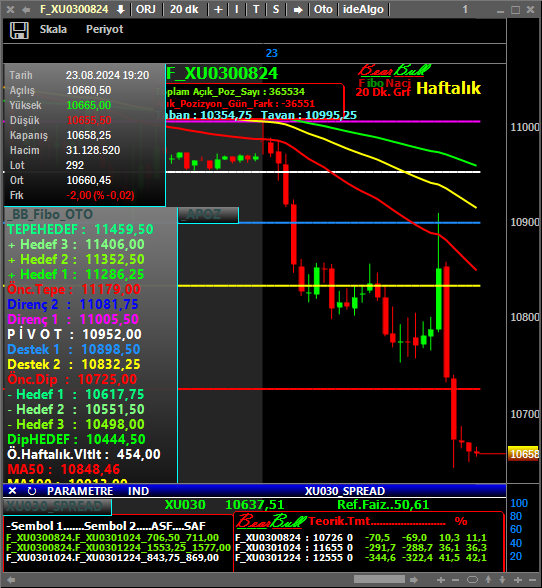This screenshot has height=588, width=542.
Task: Click the refresh icon beside PARAMETRE
Action: click(32, 491)
